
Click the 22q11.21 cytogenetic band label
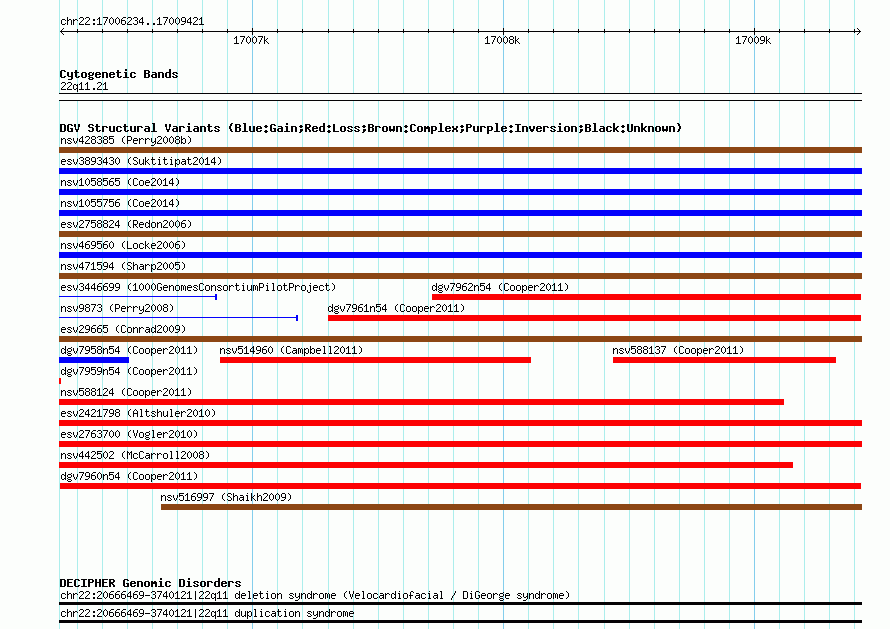pyautogui.click(x=84, y=86)
